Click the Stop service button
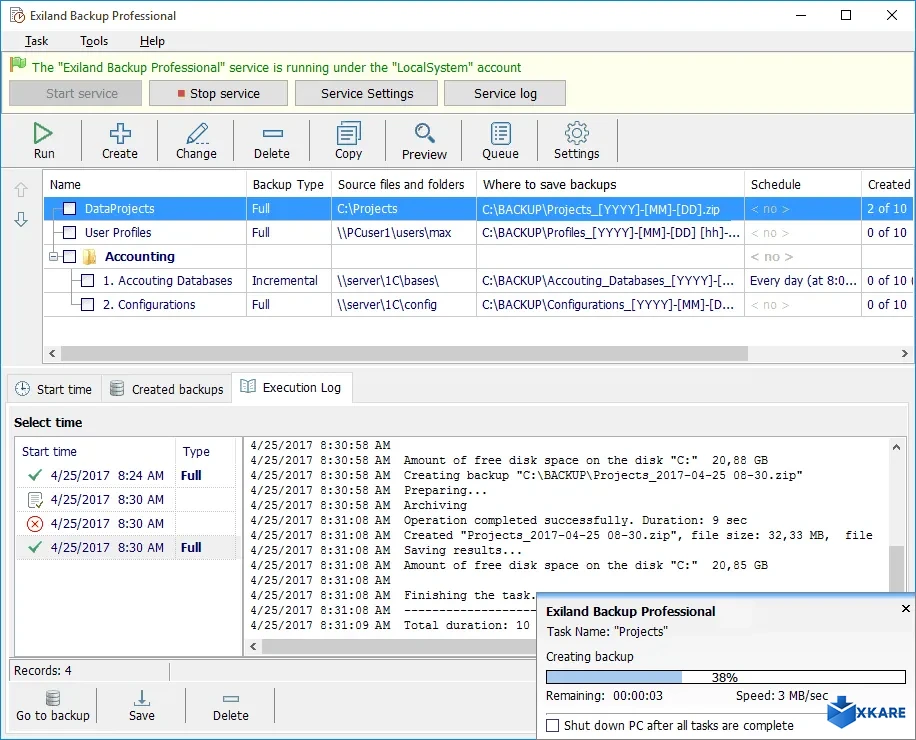 point(218,93)
